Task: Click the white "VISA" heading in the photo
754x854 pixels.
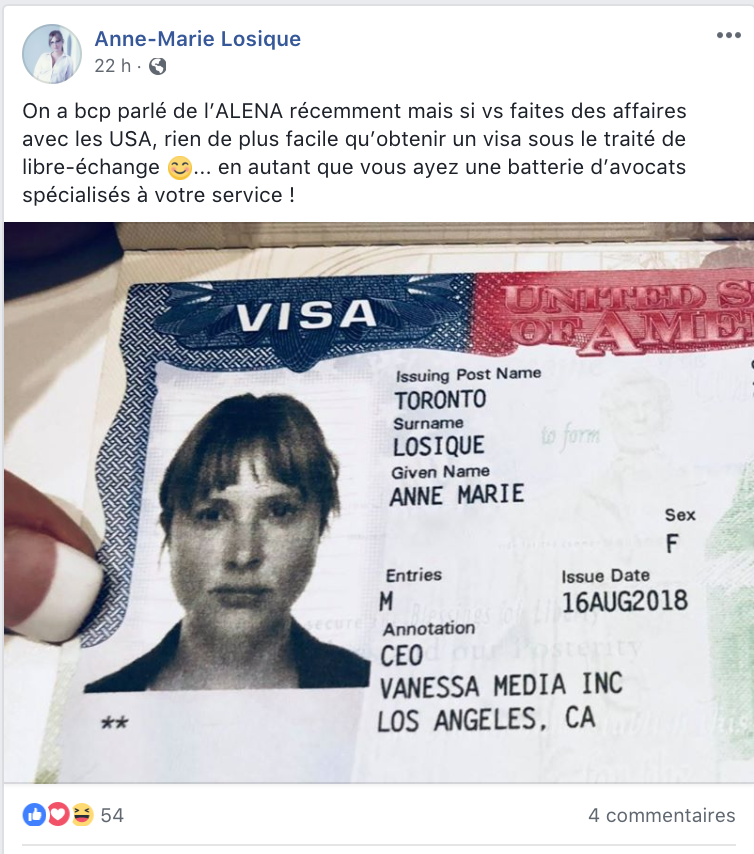Action: [x=306, y=316]
